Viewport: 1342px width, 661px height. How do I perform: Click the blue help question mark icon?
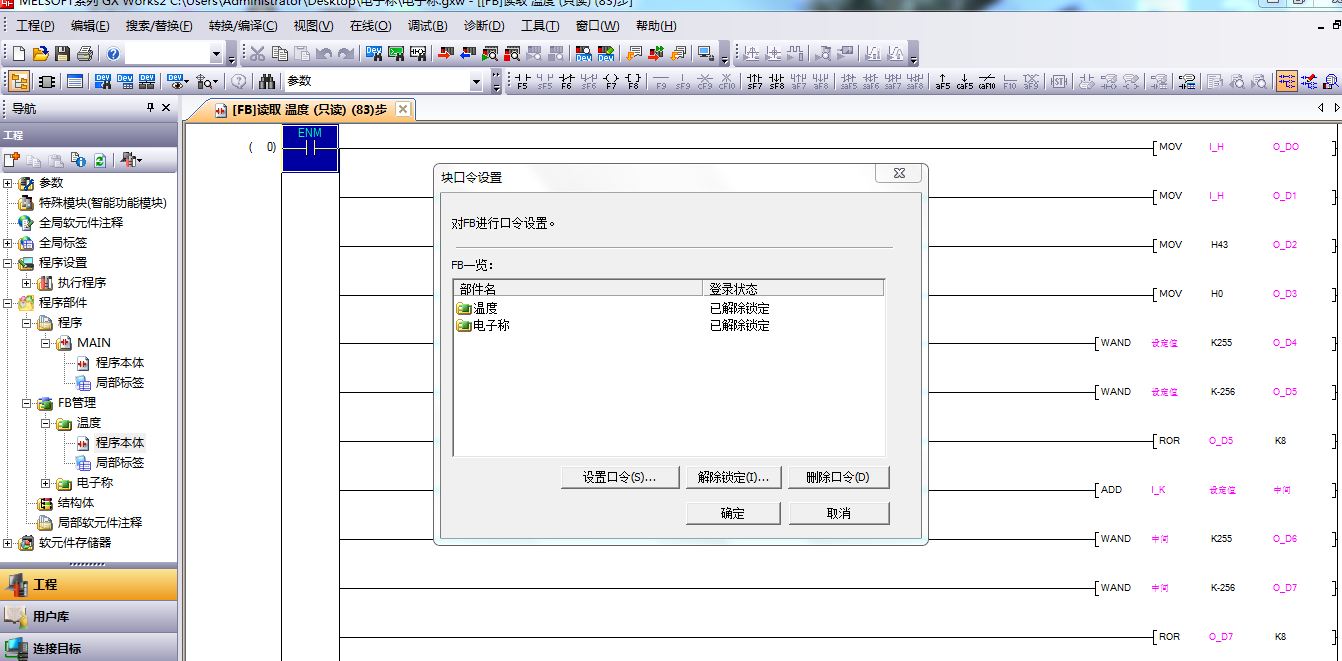[x=114, y=53]
